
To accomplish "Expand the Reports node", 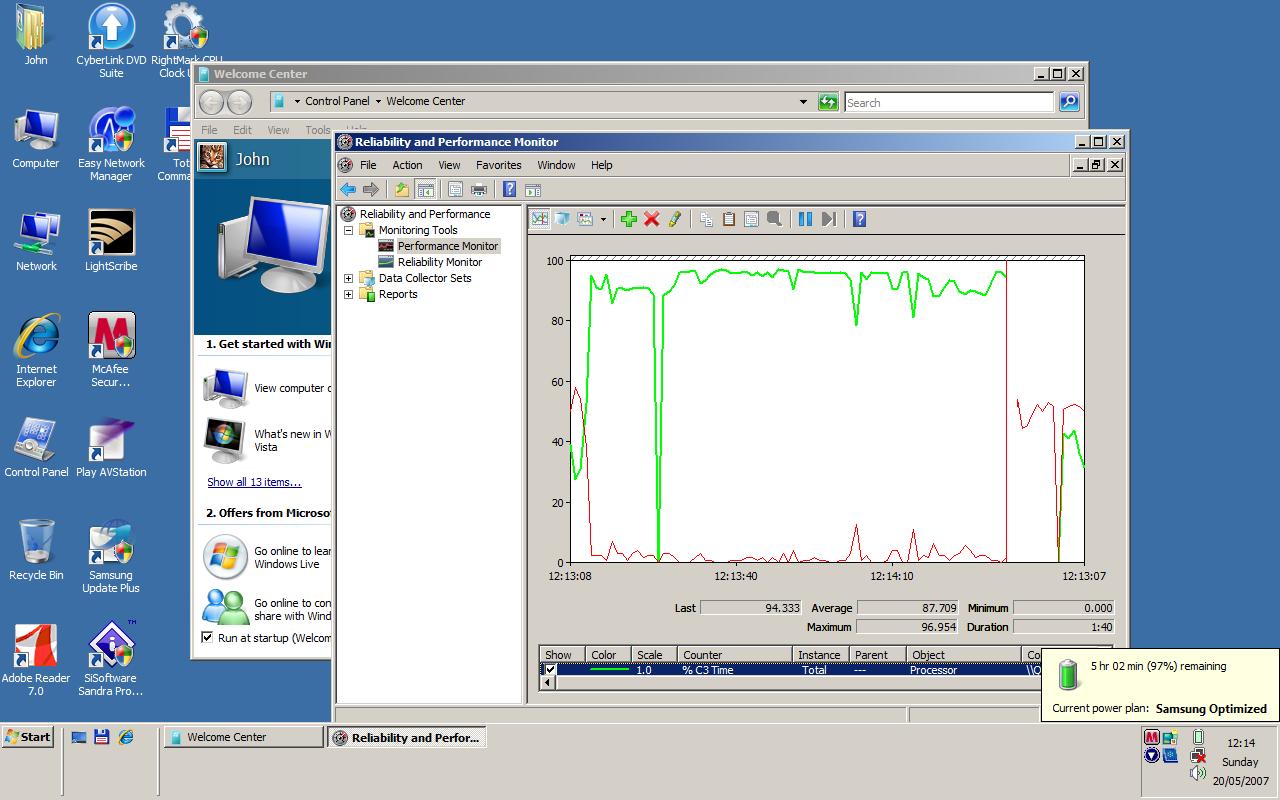I will pyautogui.click(x=348, y=294).
